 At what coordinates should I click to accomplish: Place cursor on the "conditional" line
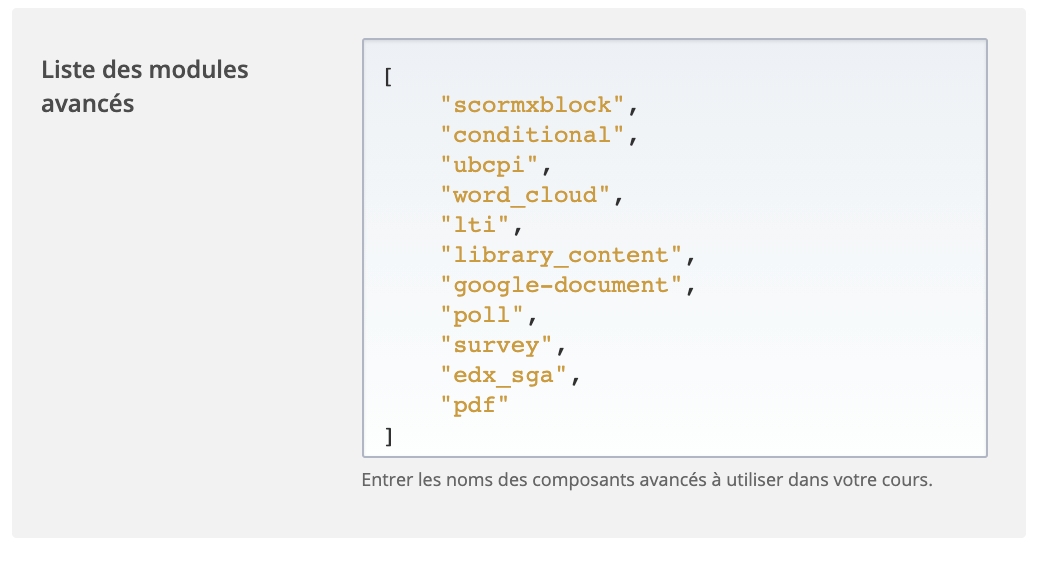coord(532,135)
